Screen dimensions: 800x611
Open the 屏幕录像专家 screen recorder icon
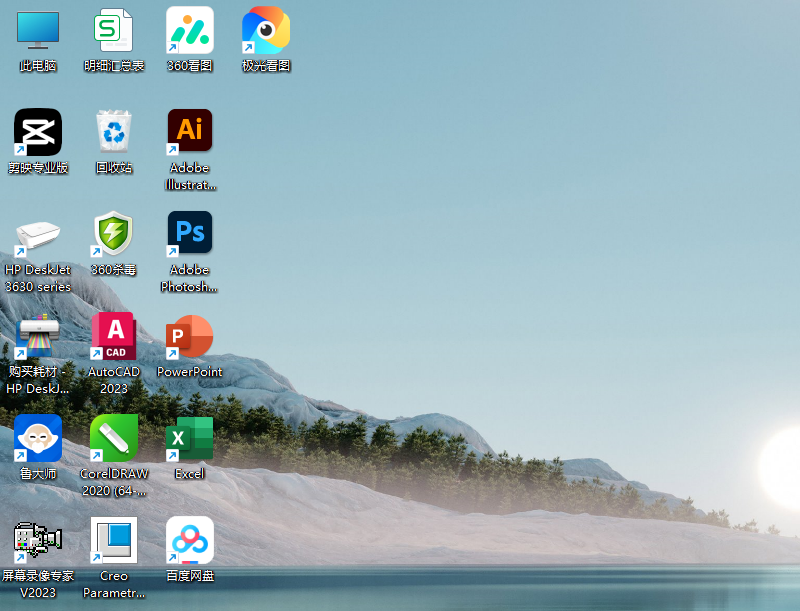point(38,541)
